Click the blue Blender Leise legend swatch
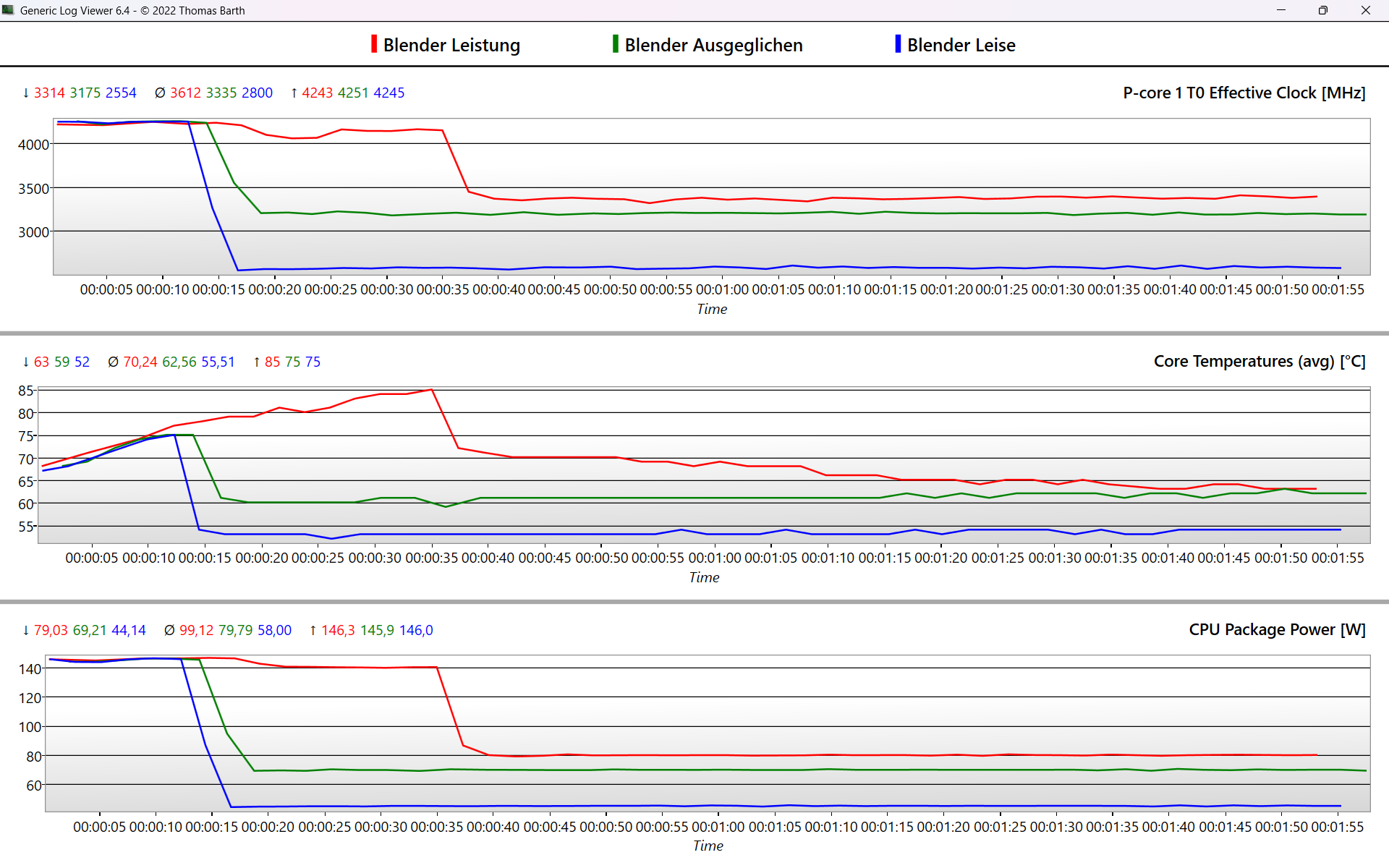 click(898, 44)
